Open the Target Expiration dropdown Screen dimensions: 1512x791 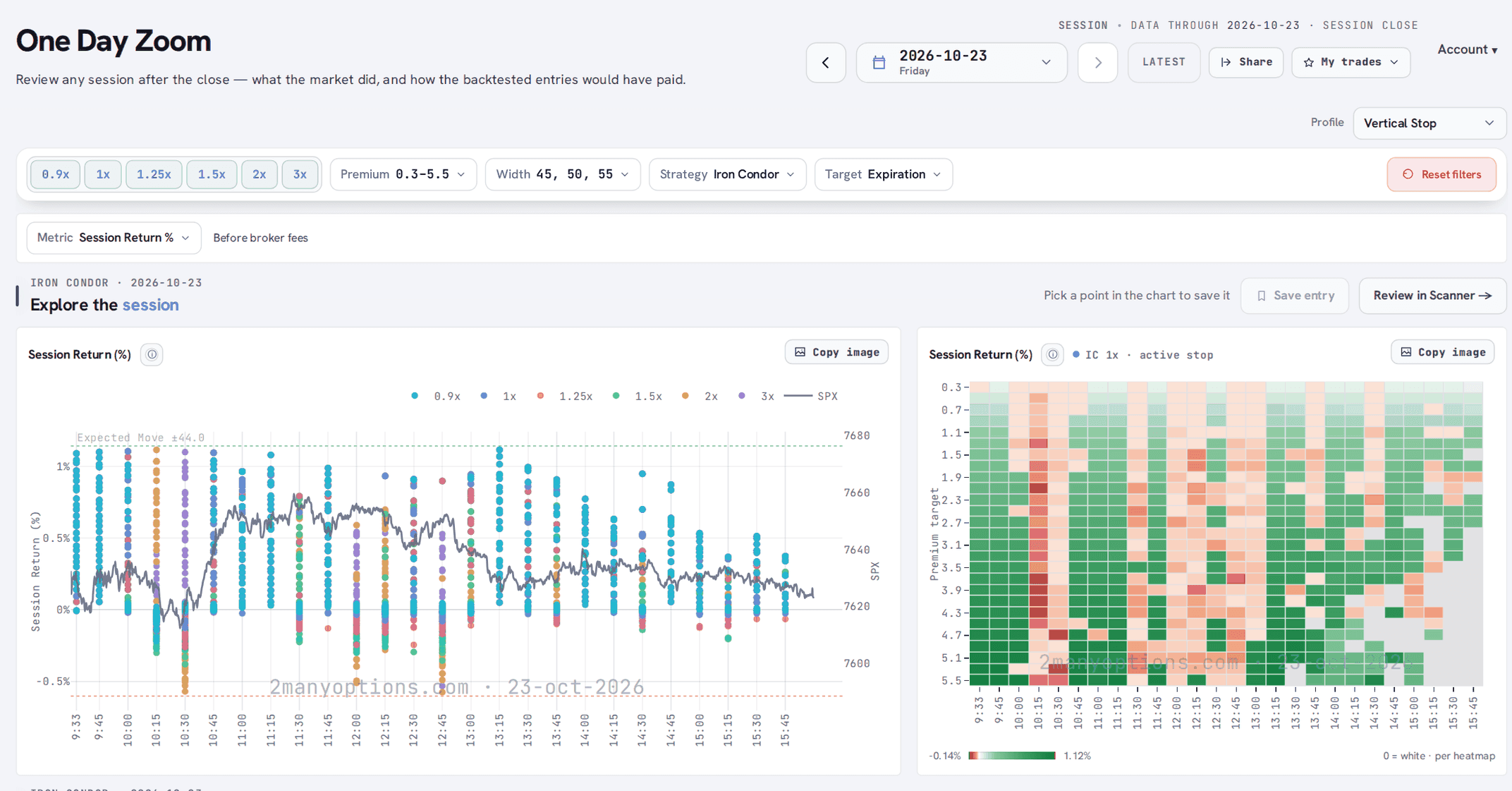(x=883, y=174)
